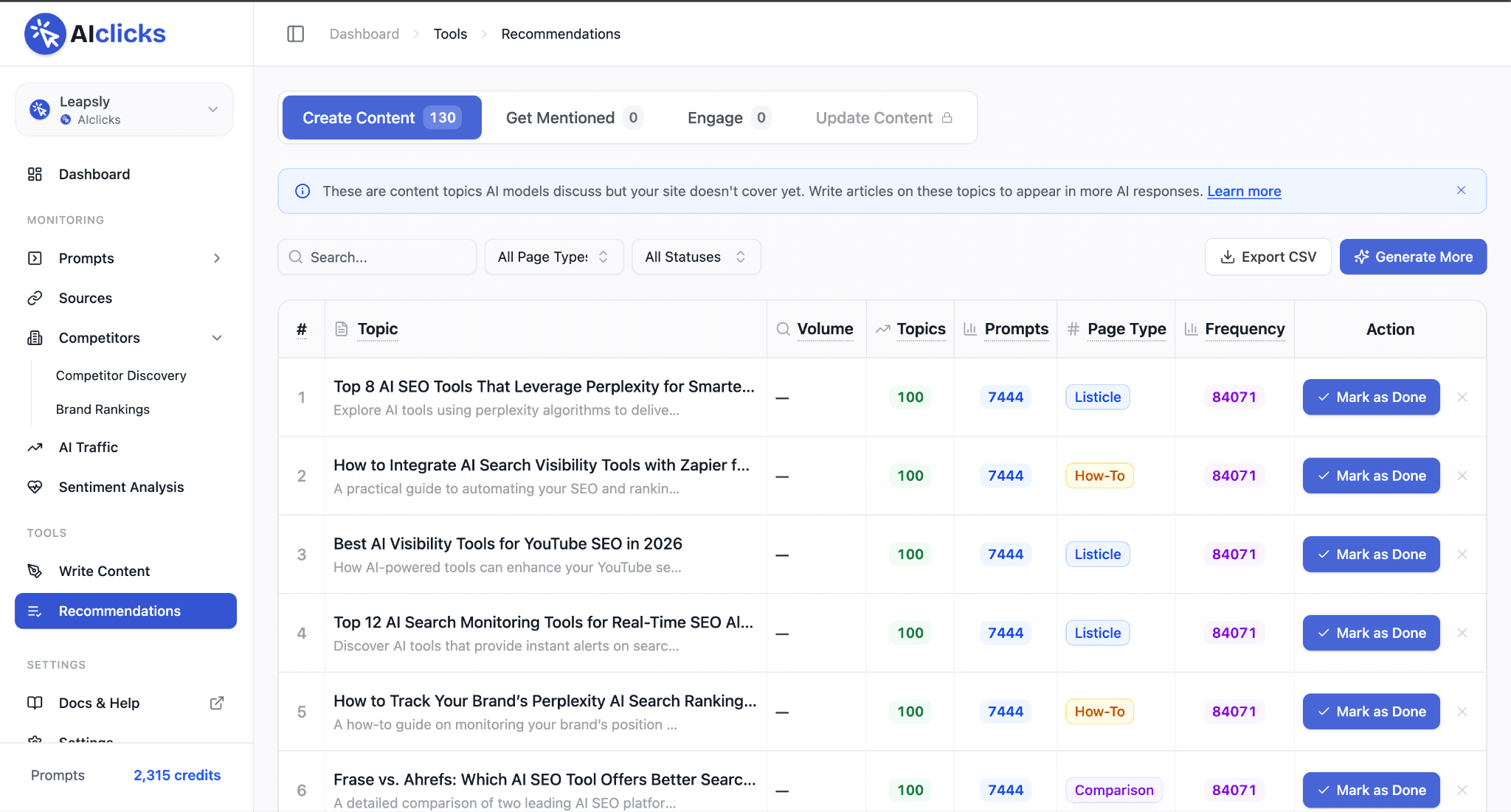Screen dimensions: 1511x812
Task: Open the All Page Types dropdown
Action: pyautogui.click(x=553, y=257)
